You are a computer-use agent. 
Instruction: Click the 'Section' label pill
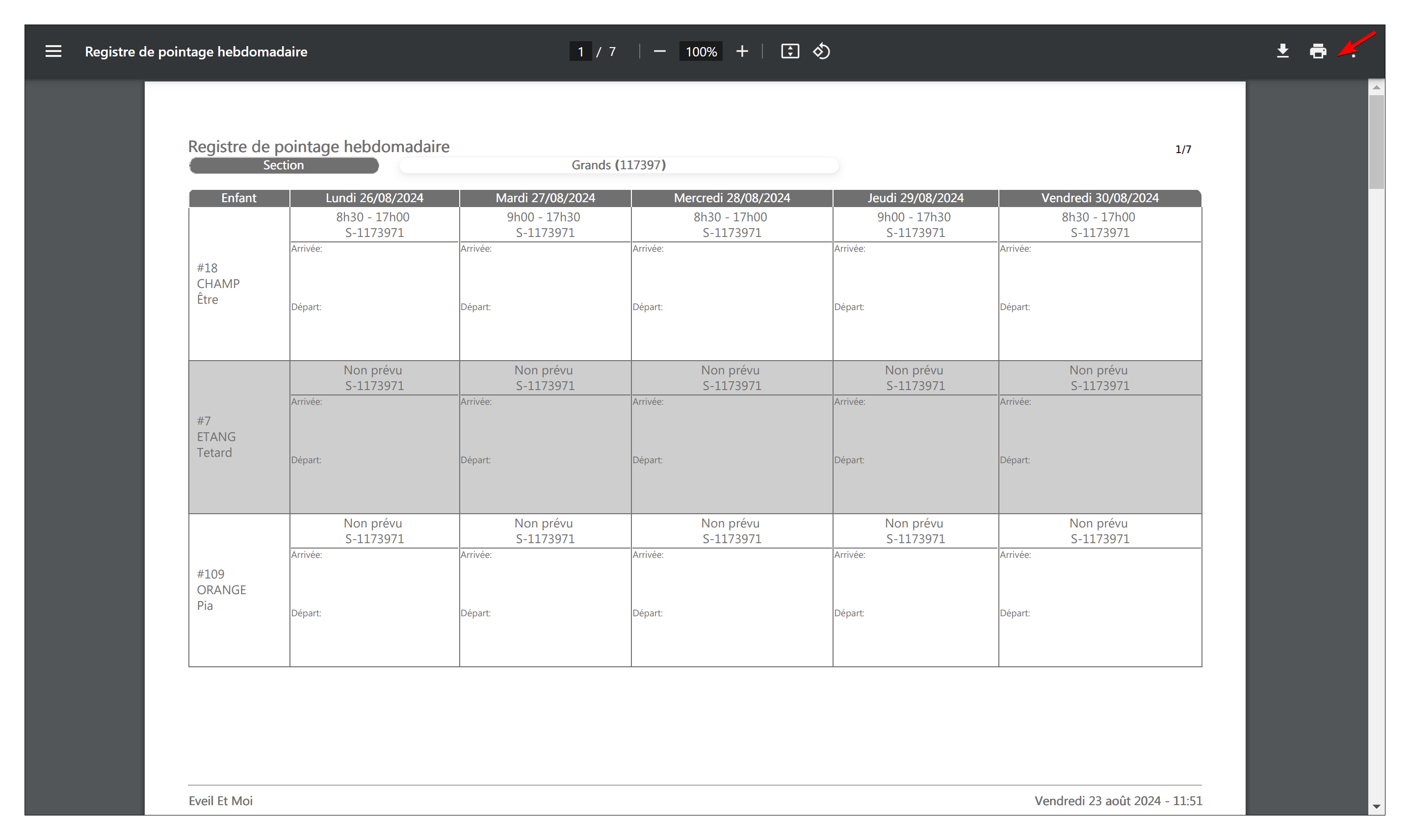(284, 165)
